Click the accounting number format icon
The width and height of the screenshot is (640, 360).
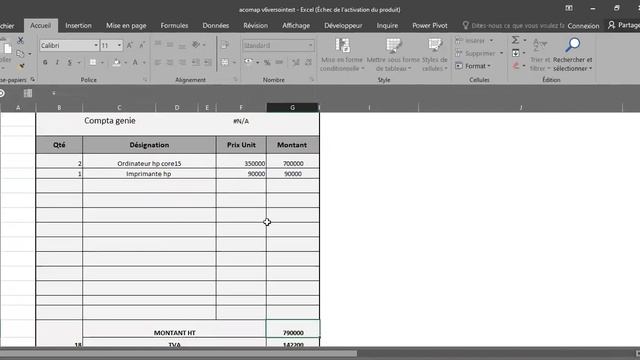(x=248, y=62)
